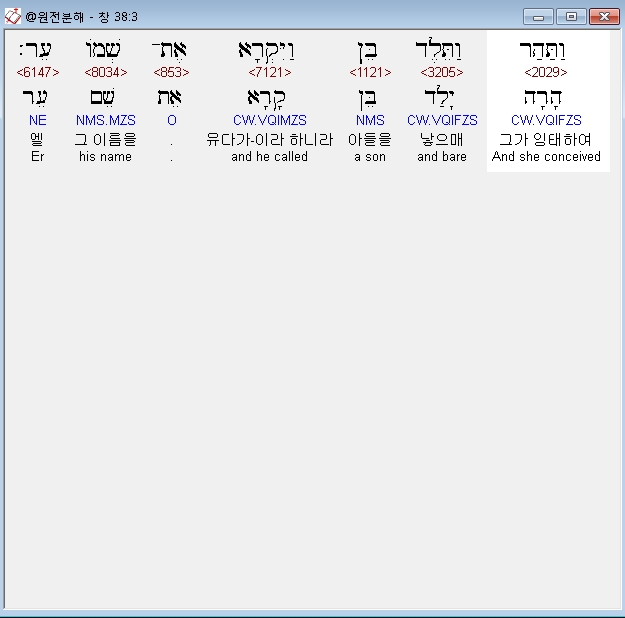
Task: Click Hebrew word above <853>
Action: pyautogui.click(x=169, y=50)
